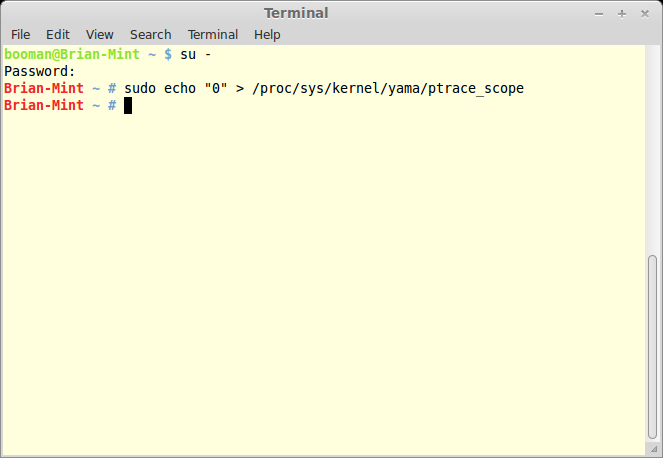Close the Terminal window

coord(644,14)
